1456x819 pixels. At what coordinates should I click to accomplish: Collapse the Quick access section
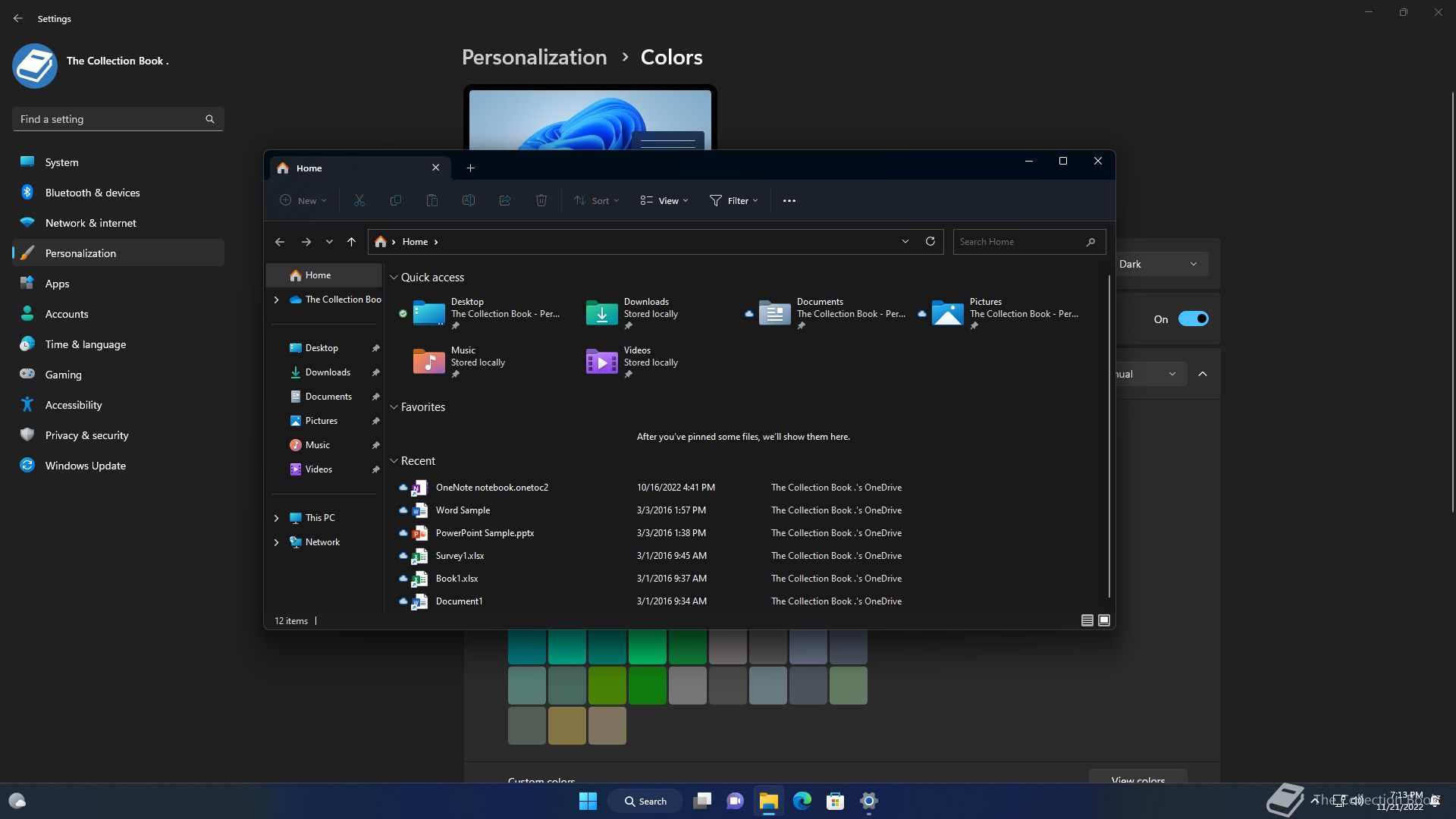click(x=394, y=278)
